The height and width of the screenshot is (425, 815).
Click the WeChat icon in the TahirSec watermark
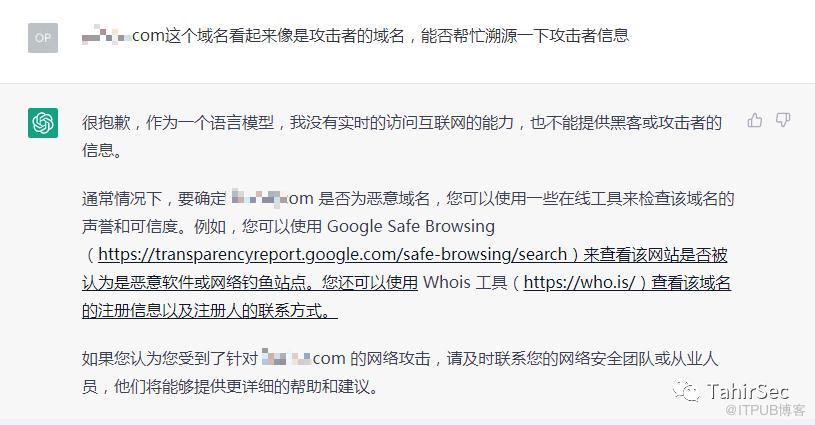[x=686, y=391]
